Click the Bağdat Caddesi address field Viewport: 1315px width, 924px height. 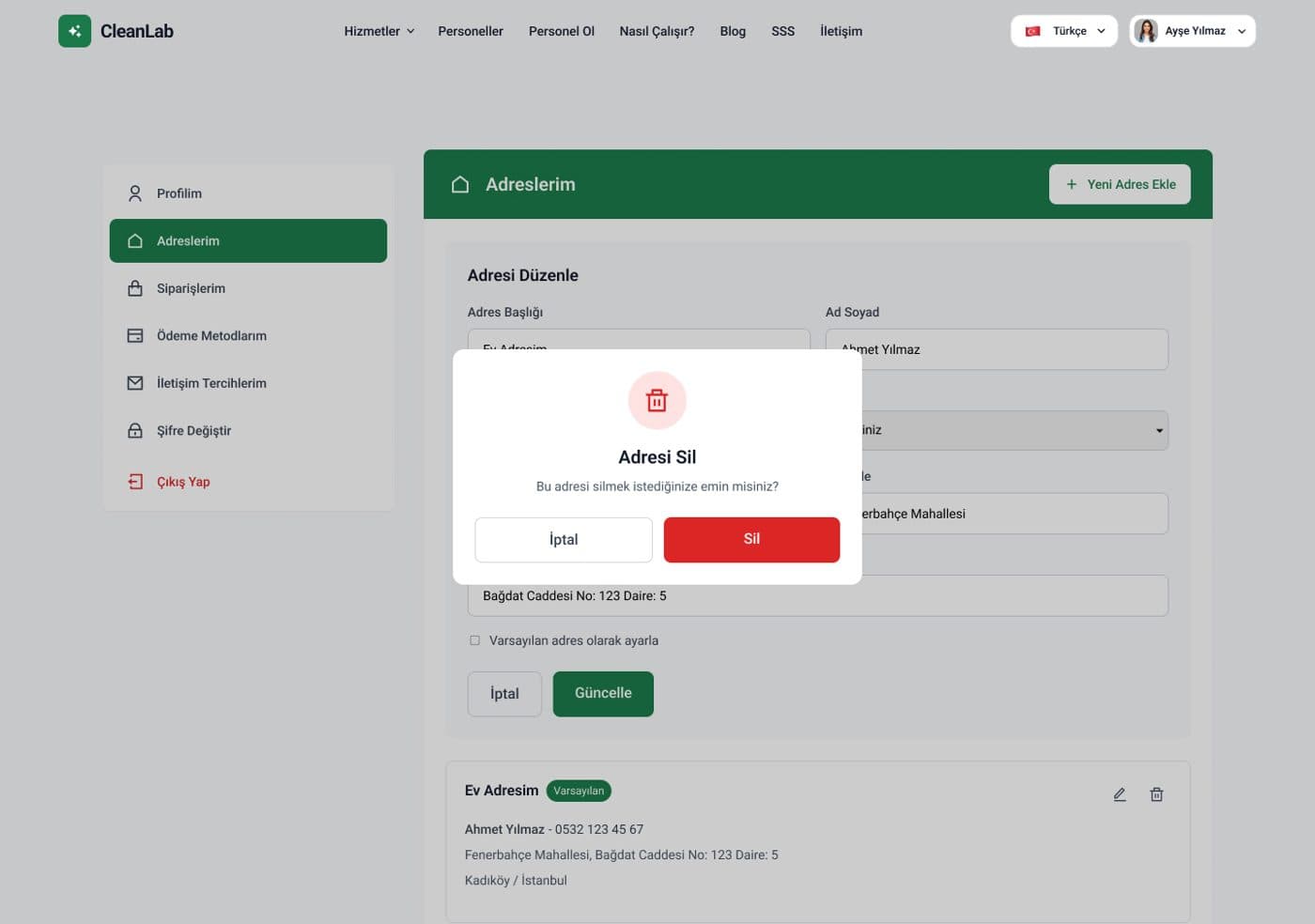[x=818, y=595]
